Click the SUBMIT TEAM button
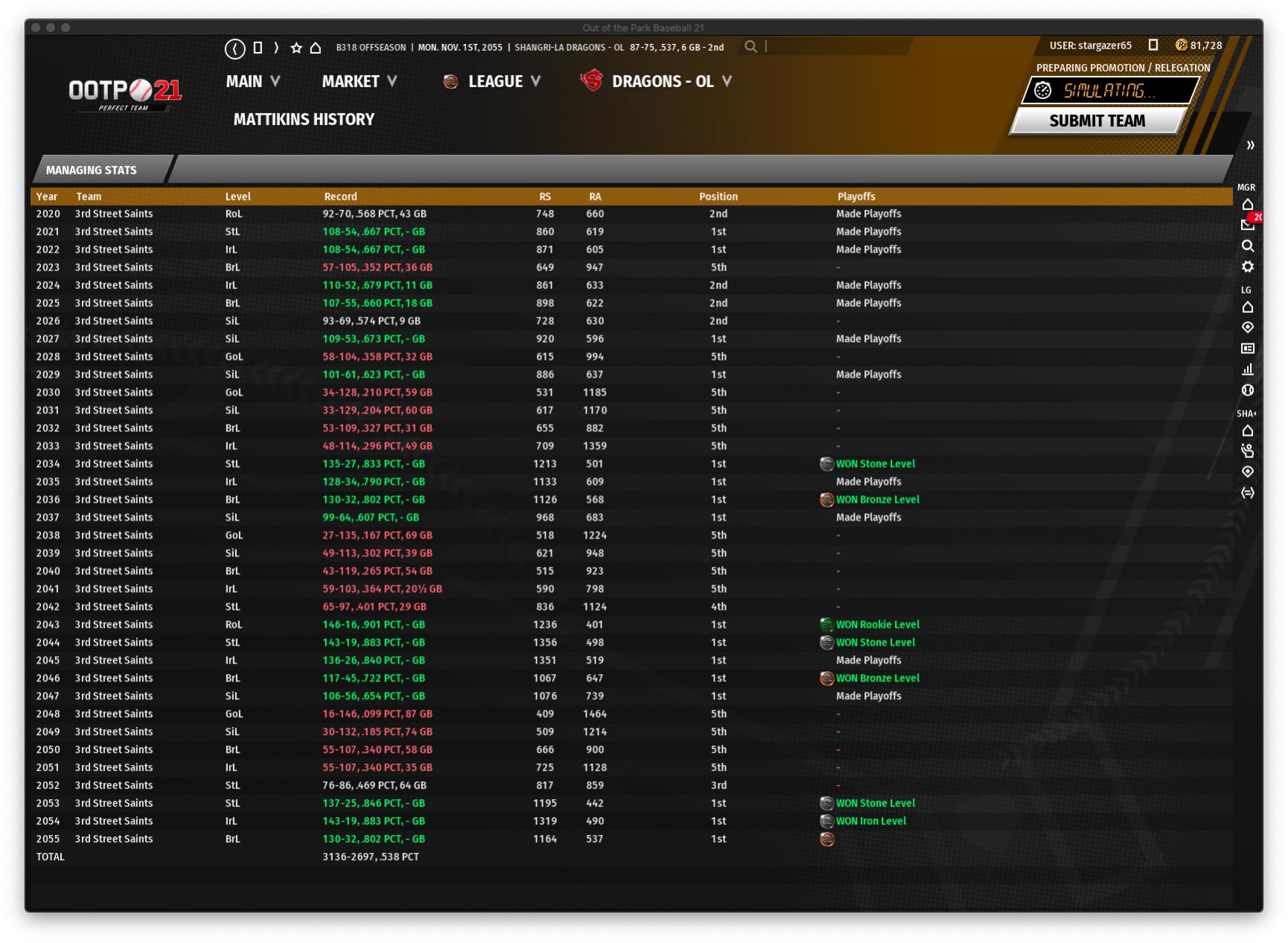This screenshot has width=1288, height=943. point(1097,121)
